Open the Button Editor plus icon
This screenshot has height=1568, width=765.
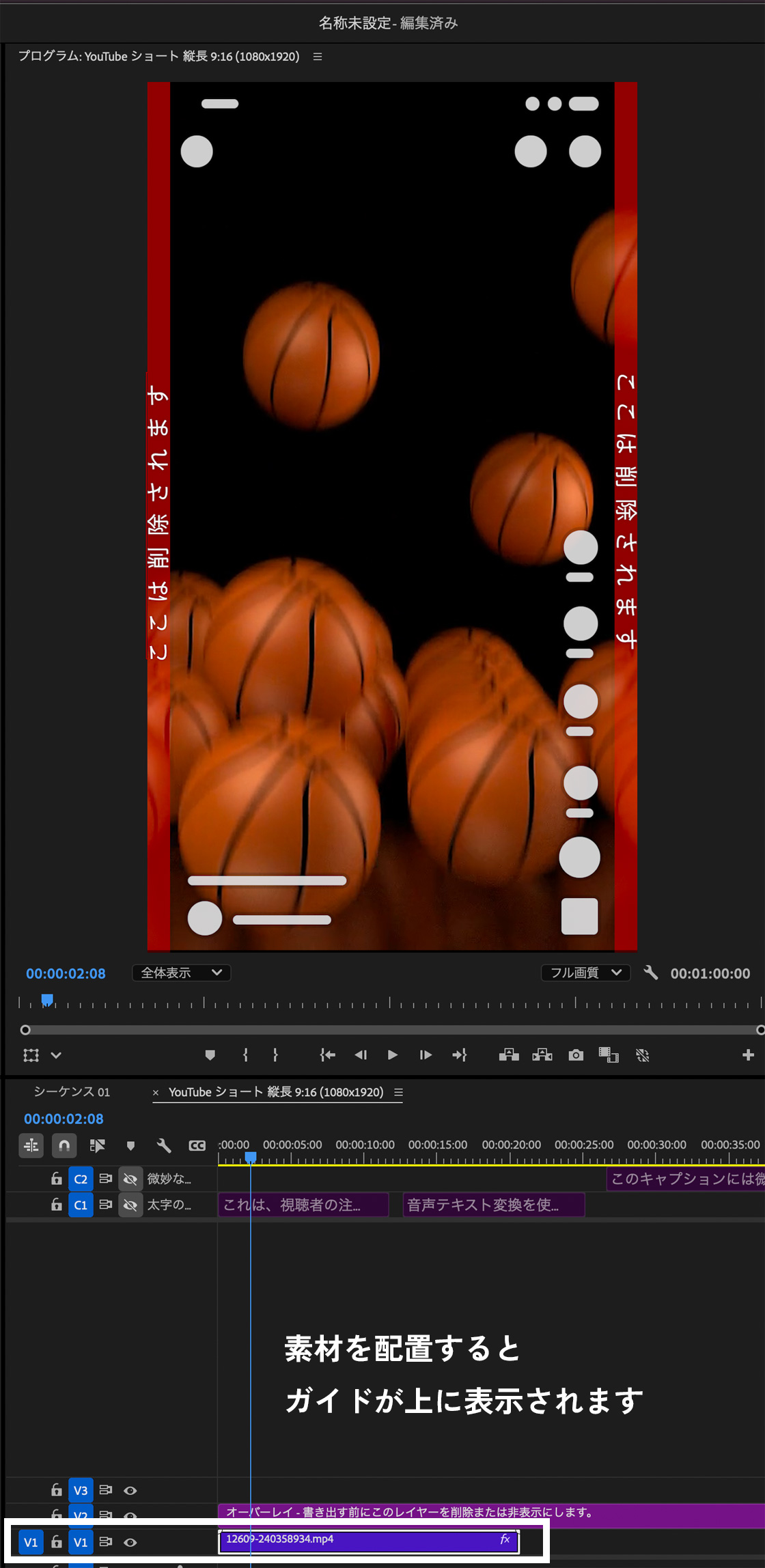(748, 1055)
